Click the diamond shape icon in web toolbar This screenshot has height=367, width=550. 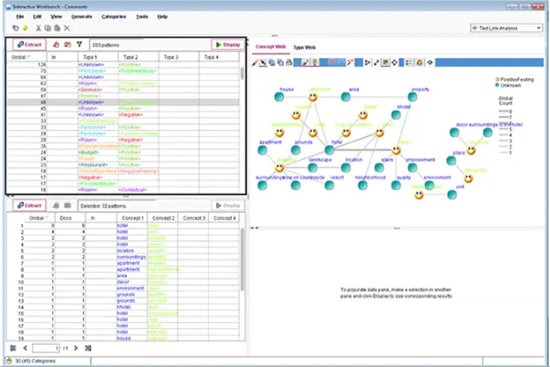(394, 62)
